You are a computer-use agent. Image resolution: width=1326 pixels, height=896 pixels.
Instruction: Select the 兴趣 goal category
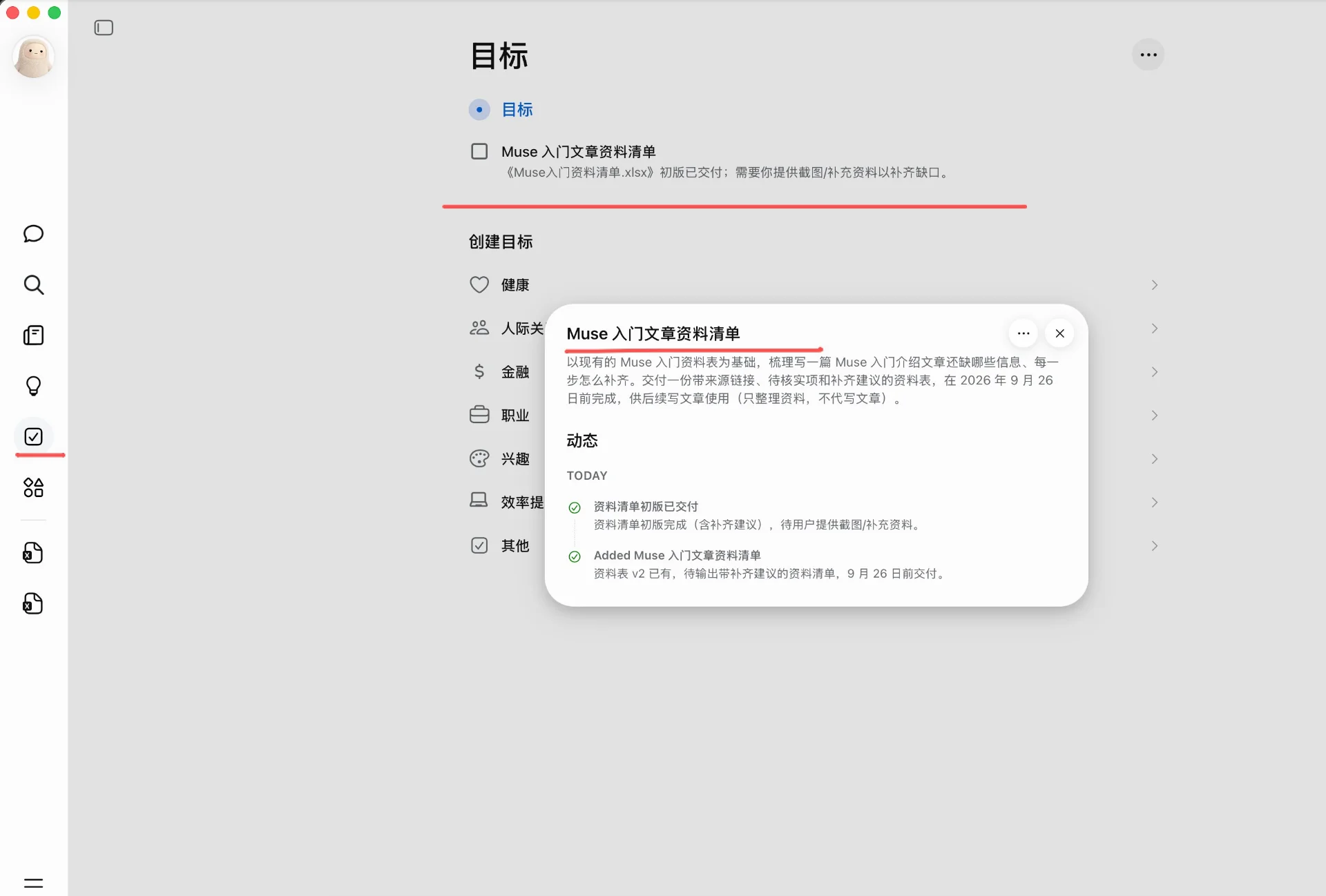[515, 458]
